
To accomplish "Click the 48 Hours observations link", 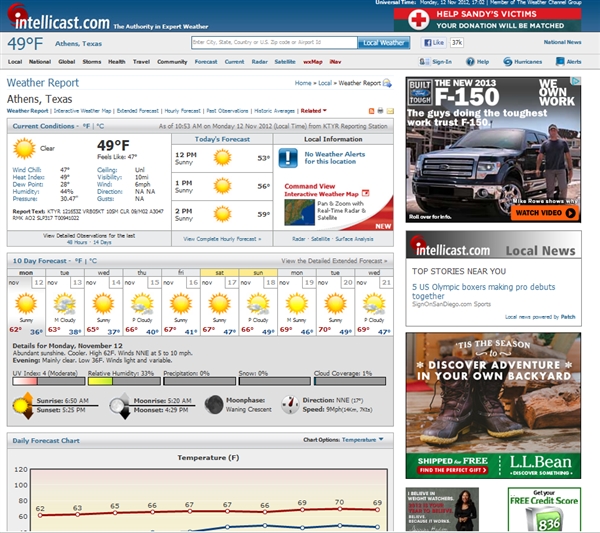I will pyautogui.click(x=75, y=242).
